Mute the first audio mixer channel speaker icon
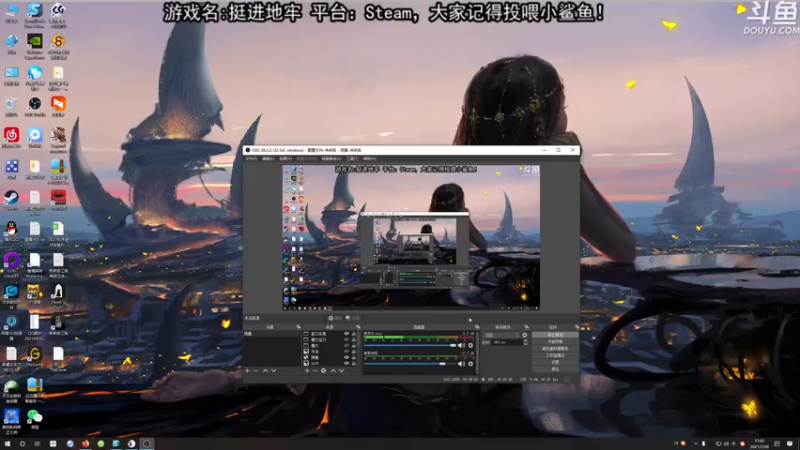800x450 pixels. pyautogui.click(x=461, y=345)
